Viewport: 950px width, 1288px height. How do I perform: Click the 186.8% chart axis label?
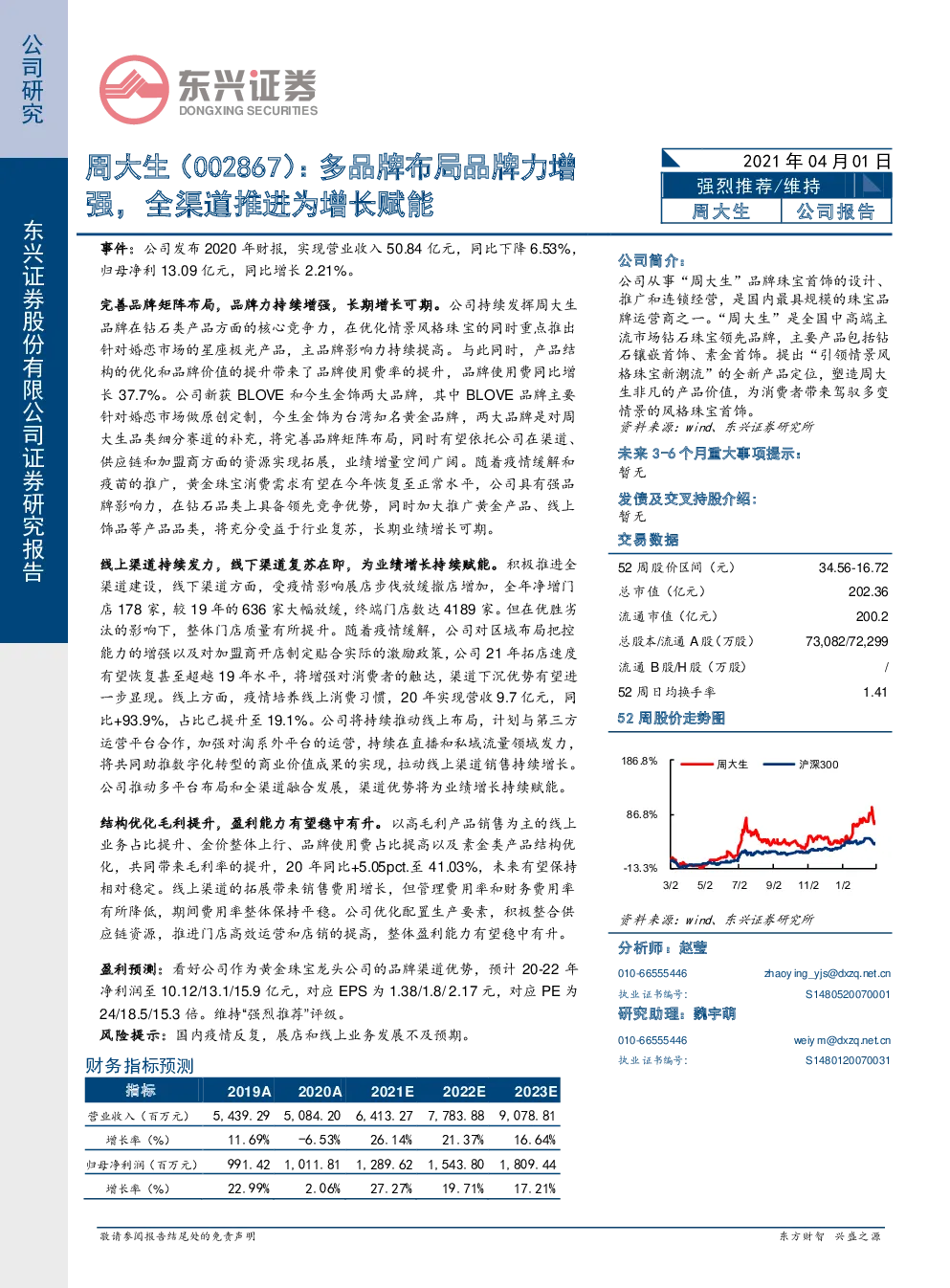click(x=639, y=762)
